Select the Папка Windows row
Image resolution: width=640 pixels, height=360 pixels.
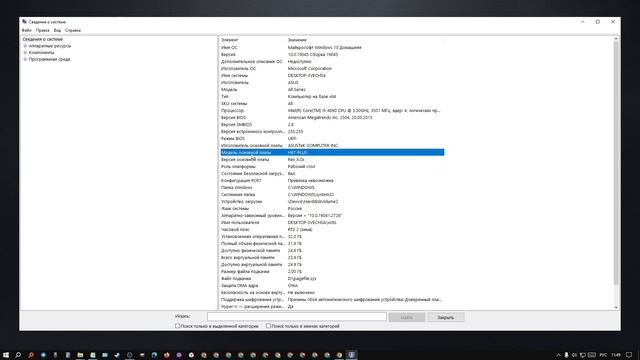click(x=332, y=187)
